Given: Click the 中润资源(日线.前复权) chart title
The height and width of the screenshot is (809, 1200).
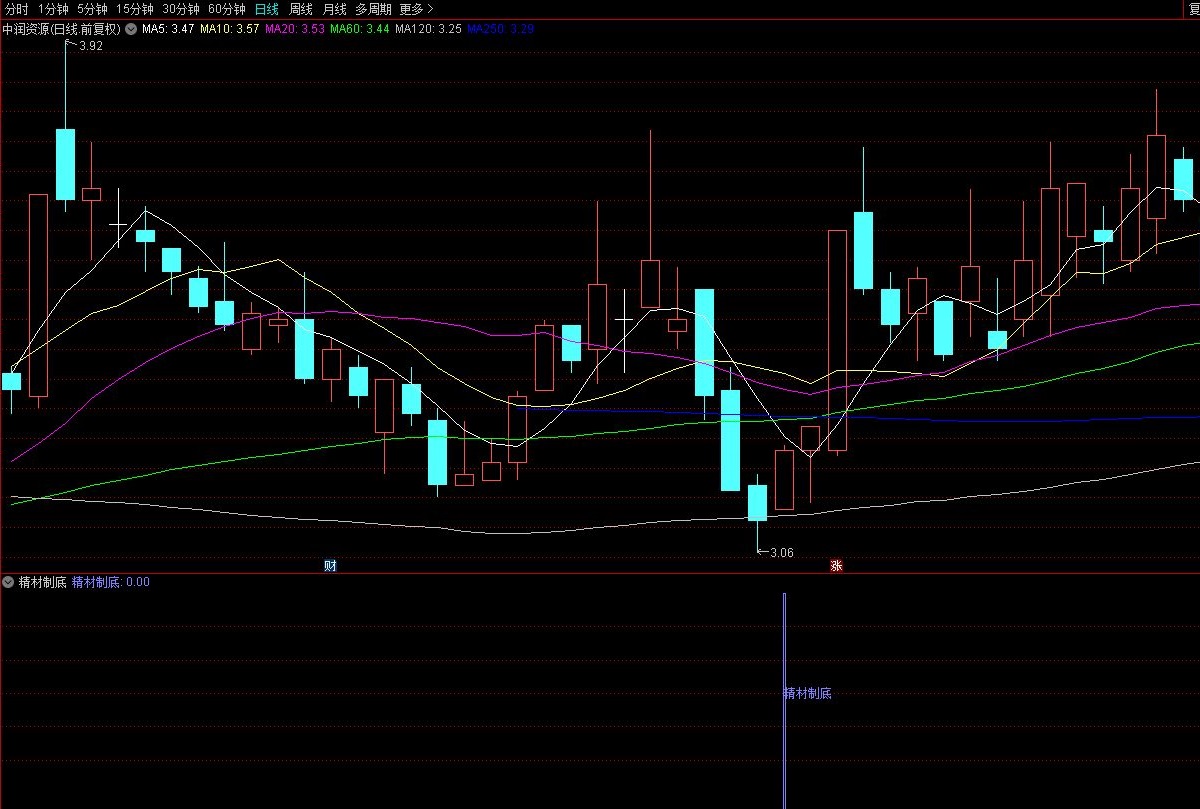Looking at the screenshot, I should 61,29.
